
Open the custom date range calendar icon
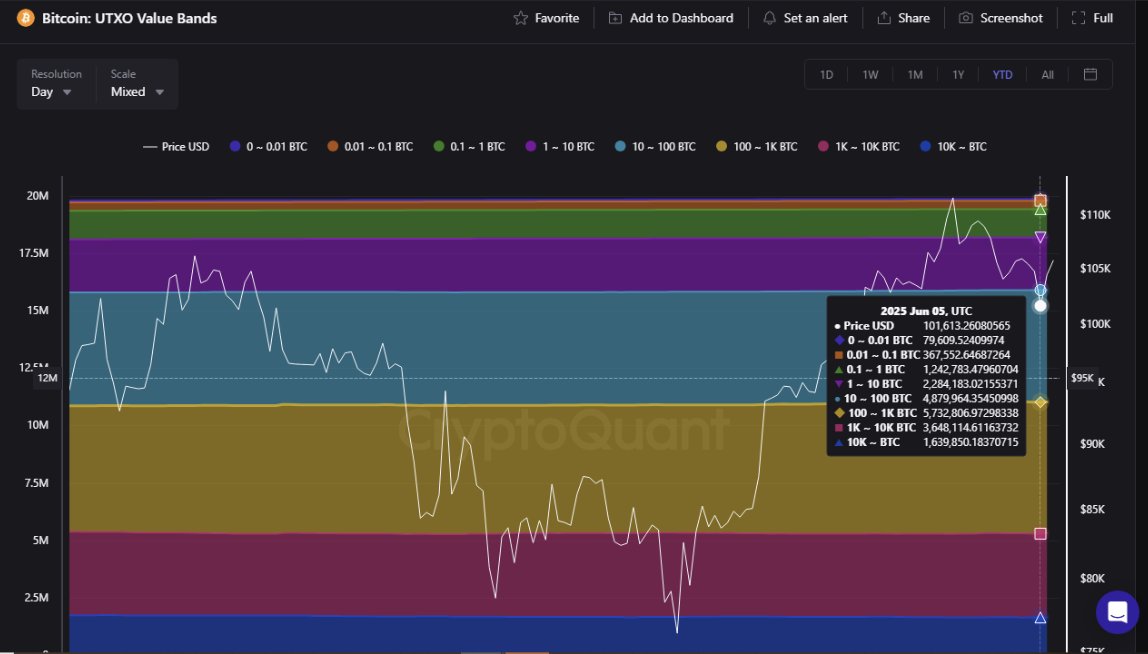(1091, 74)
